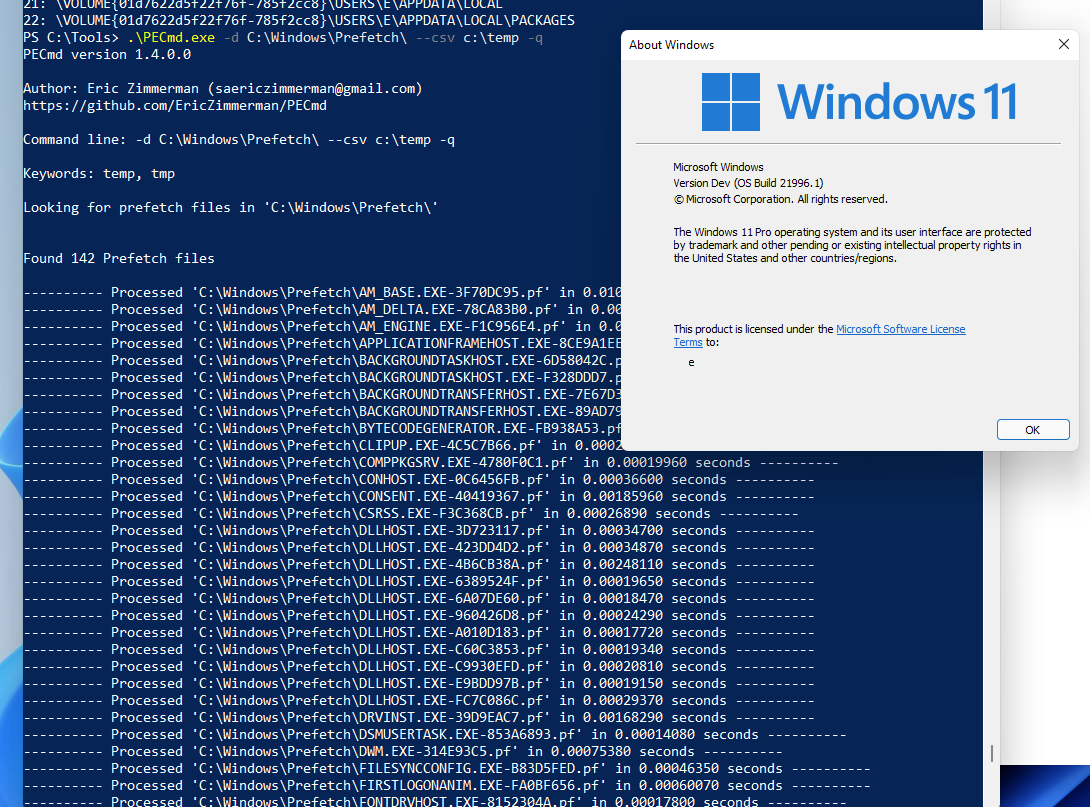Click the APPLICATIONFRAMEHOST.EXE row
Image resolution: width=1090 pixels, height=807 pixels.
pyautogui.click(x=322, y=343)
